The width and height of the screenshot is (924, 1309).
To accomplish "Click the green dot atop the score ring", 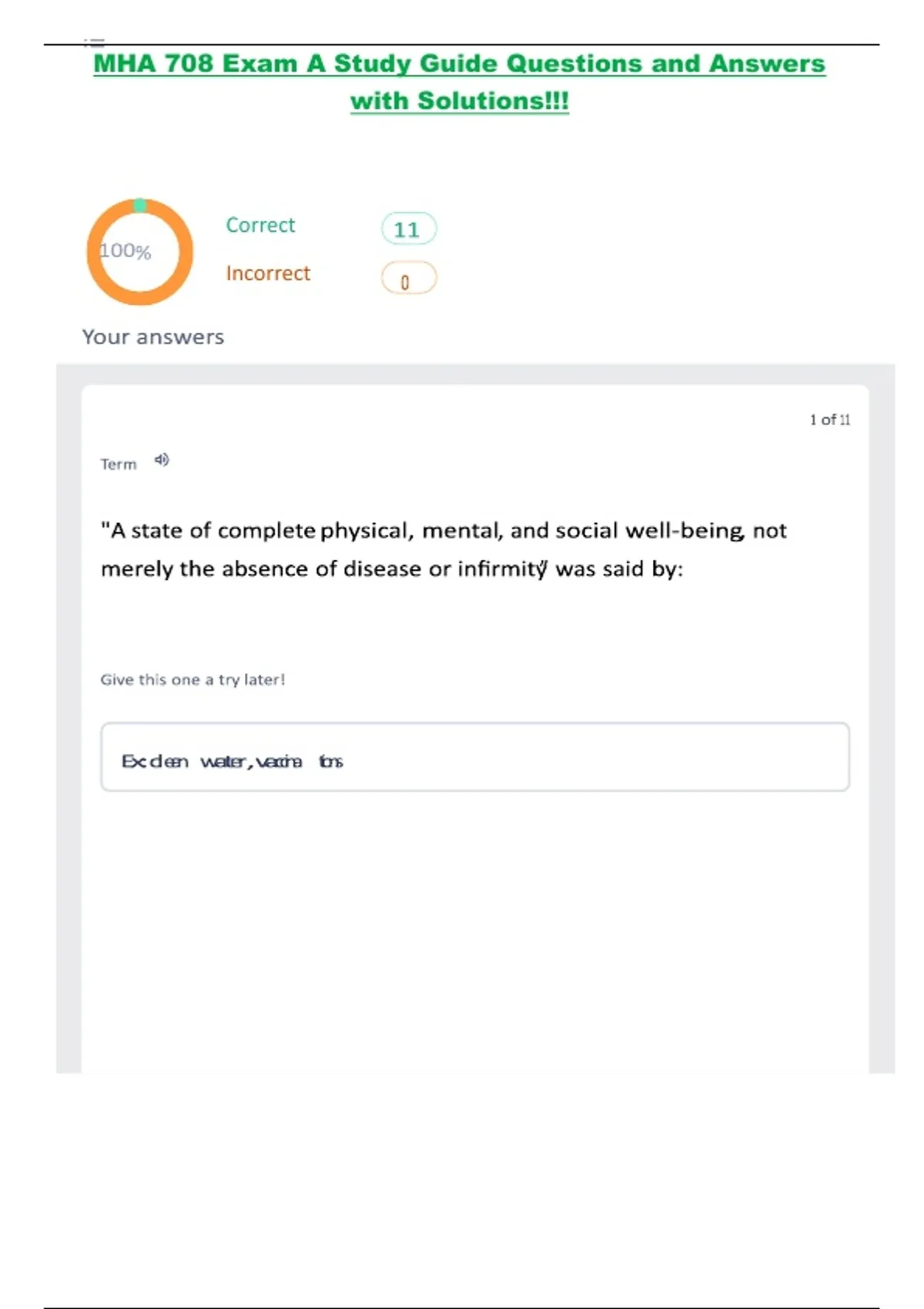I will tap(139, 205).
